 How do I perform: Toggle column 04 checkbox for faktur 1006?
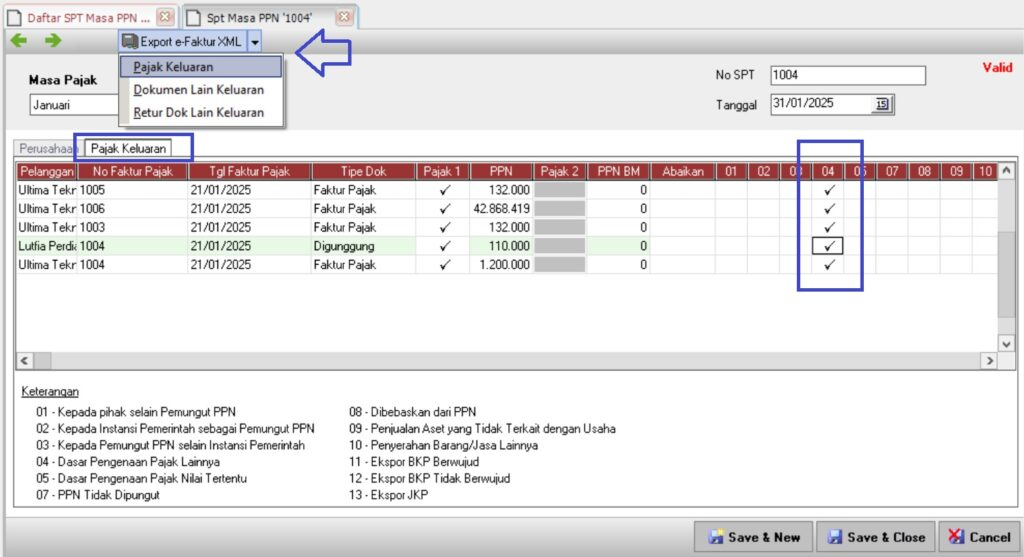click(828, 208)
